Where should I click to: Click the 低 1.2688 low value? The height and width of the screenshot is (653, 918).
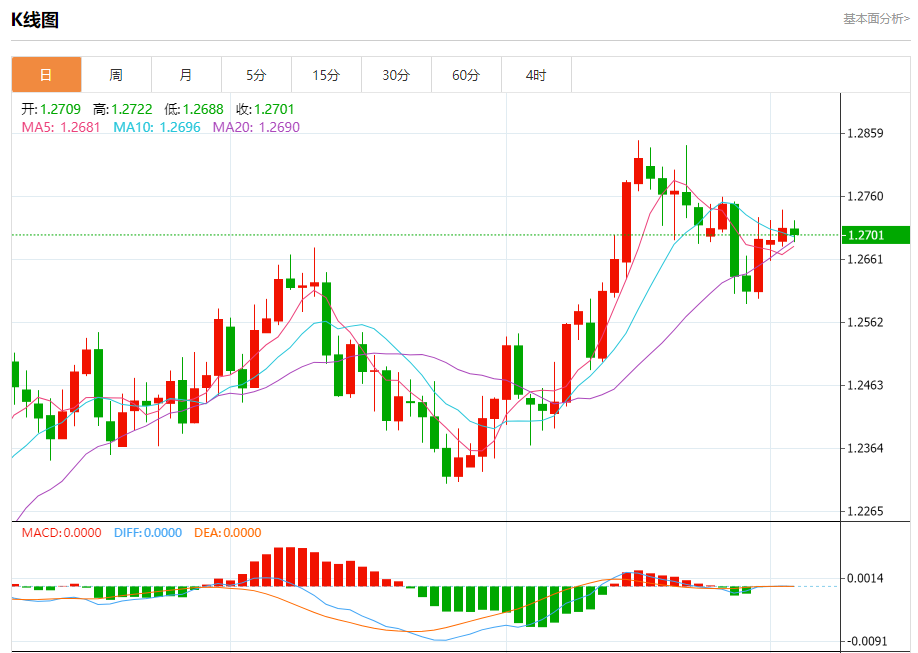click(194, 109)
